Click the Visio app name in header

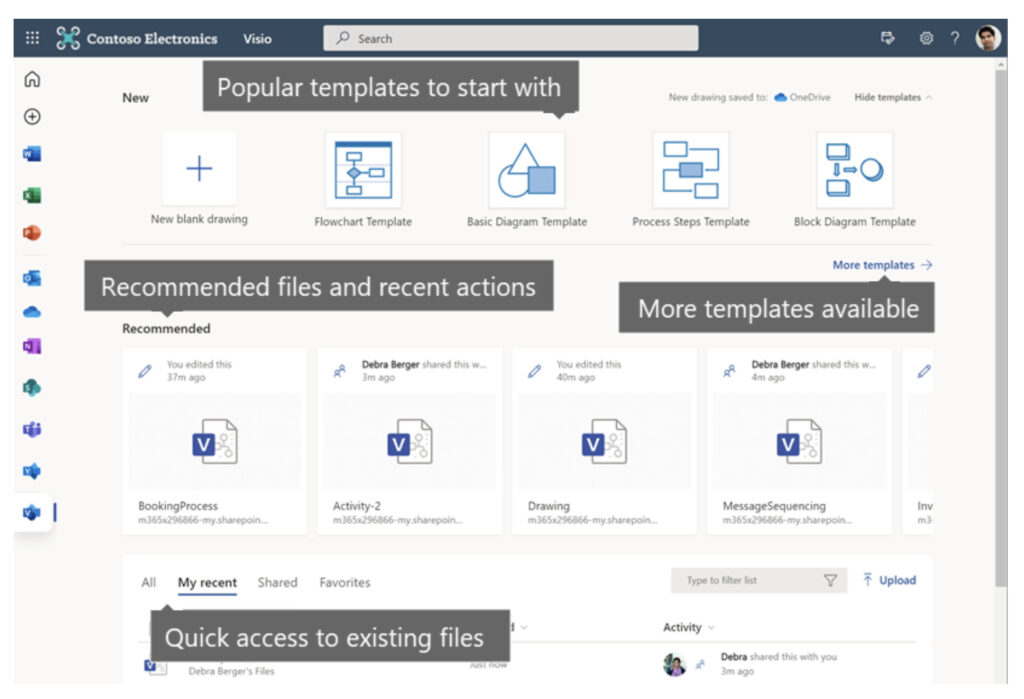point(257,39)
